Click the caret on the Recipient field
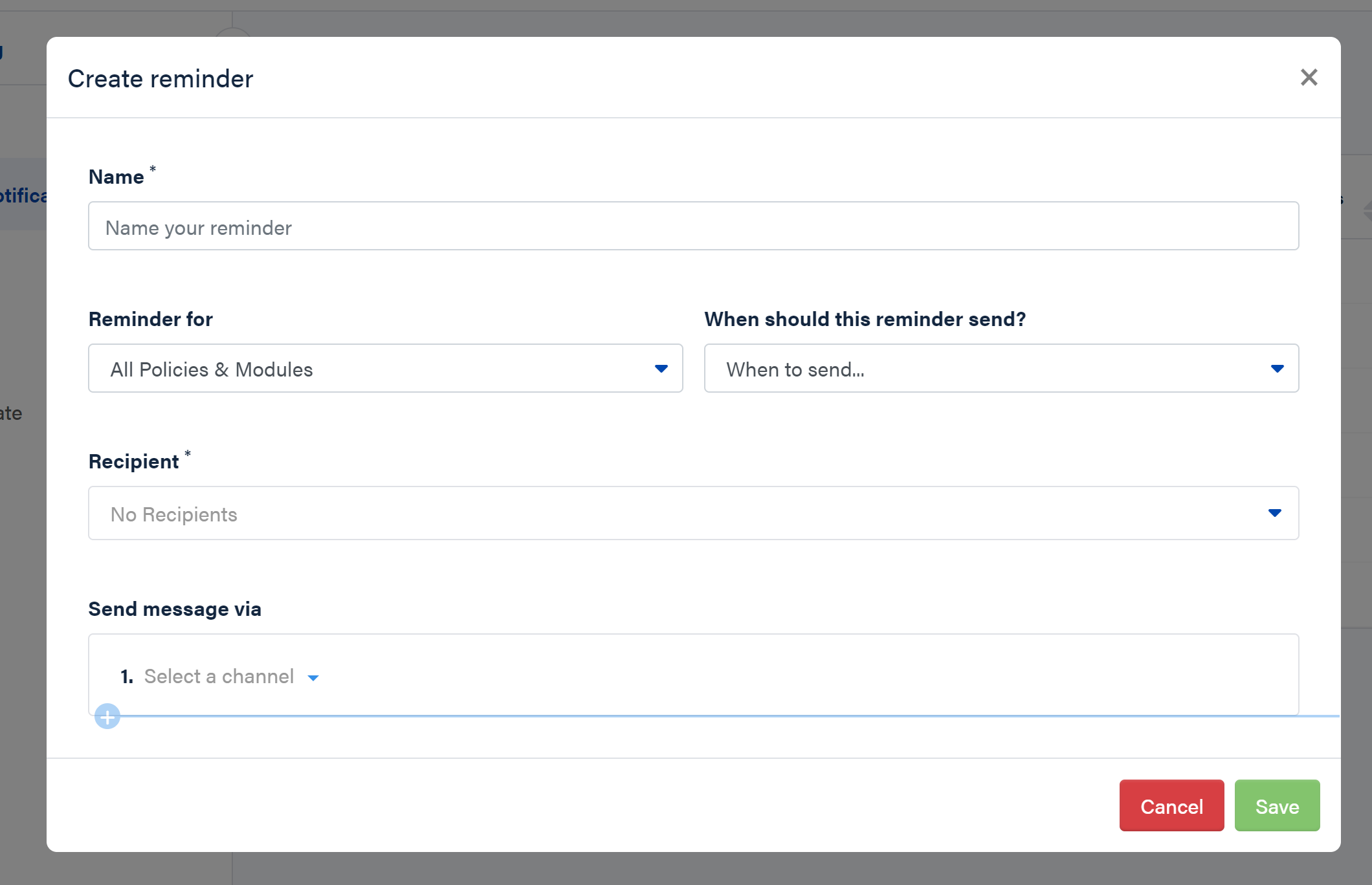Image resolution: width=1372 pixels, height=885 pixels. coord(1274,513)
